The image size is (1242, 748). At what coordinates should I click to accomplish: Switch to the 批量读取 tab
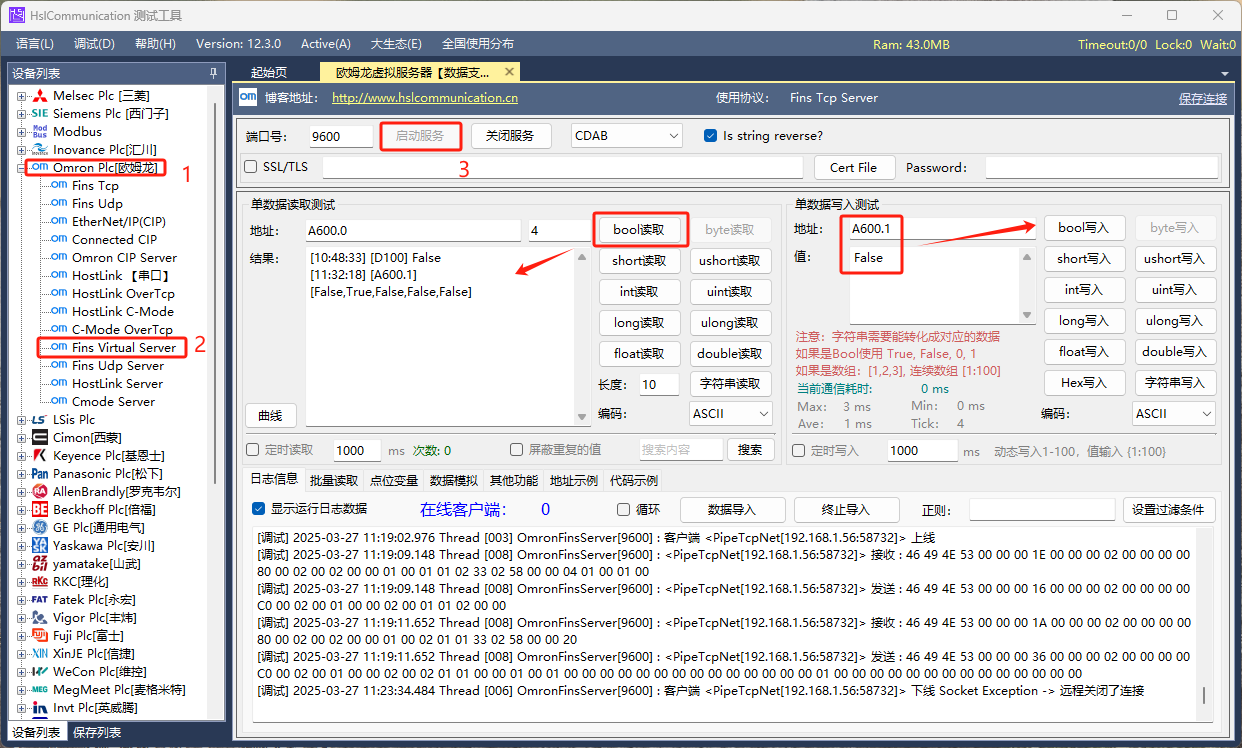point(333,481)
